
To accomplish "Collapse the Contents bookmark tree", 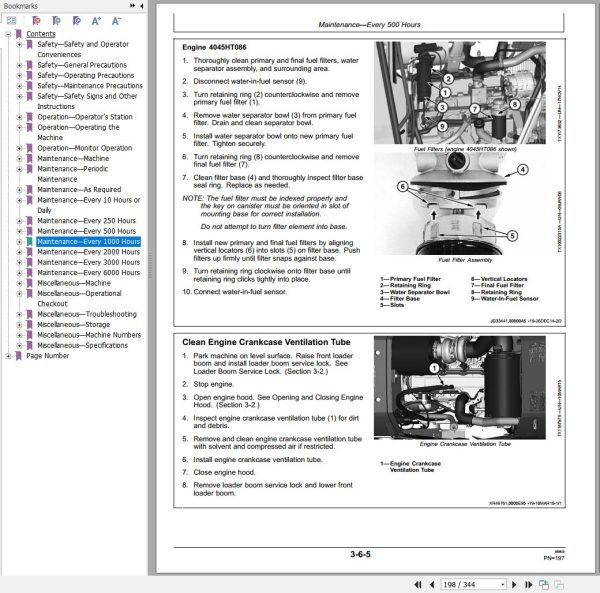I will tap(8, 34).
